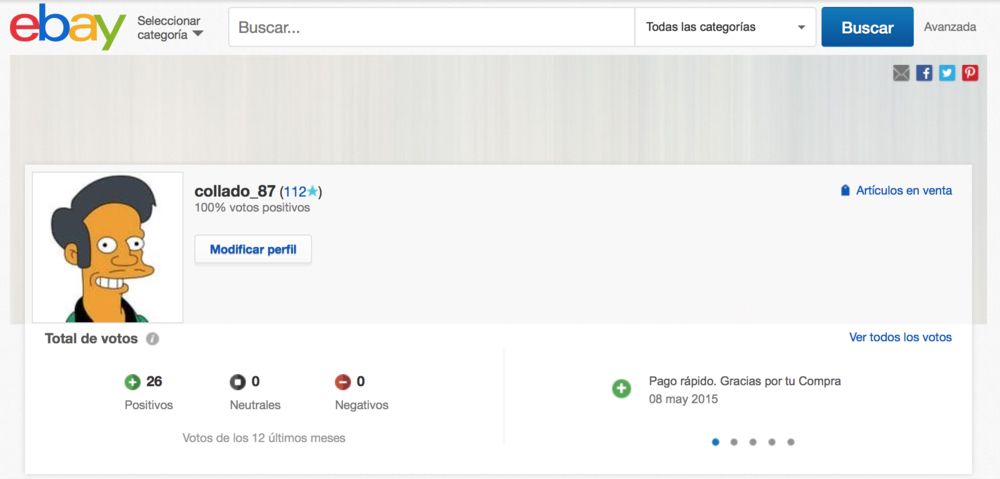Open the Todas las categorías dropdown
Screen dimensions: 1000x479
725,27
